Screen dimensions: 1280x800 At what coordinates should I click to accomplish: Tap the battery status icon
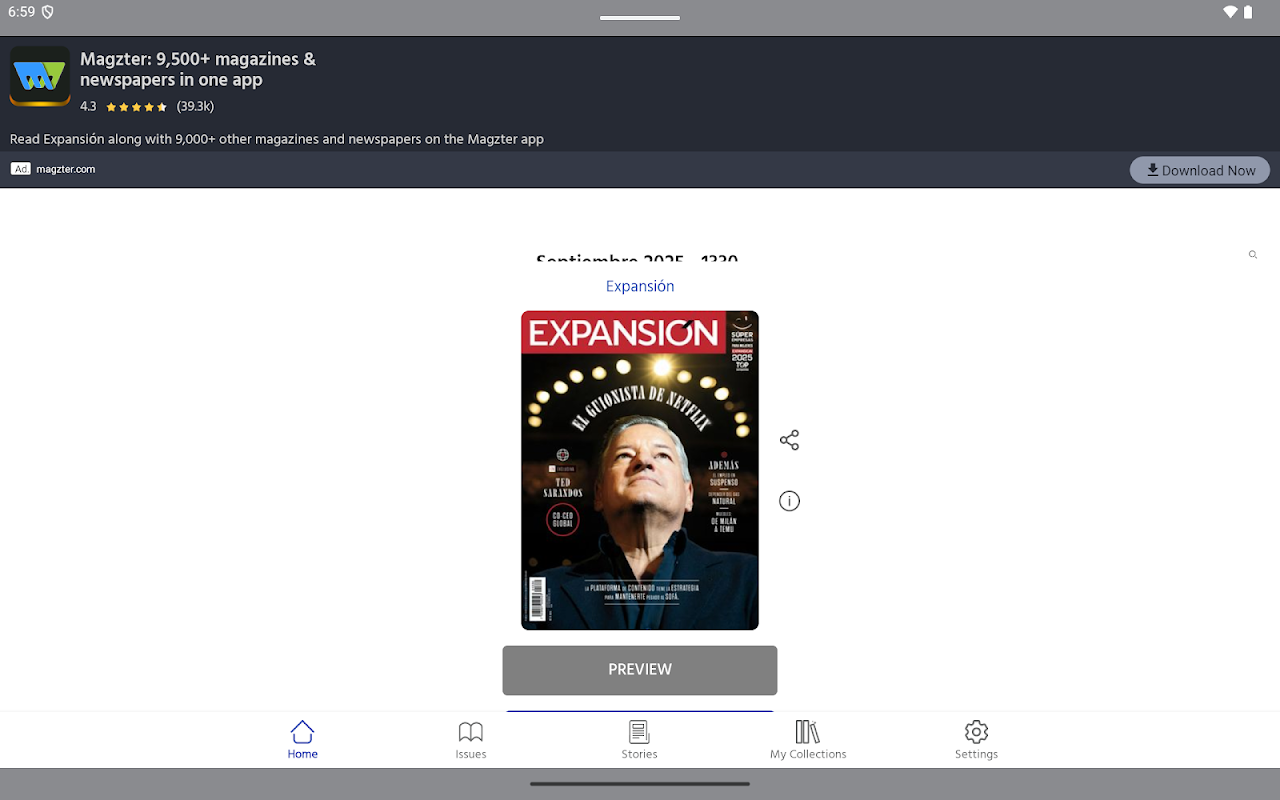[1248, 12]
